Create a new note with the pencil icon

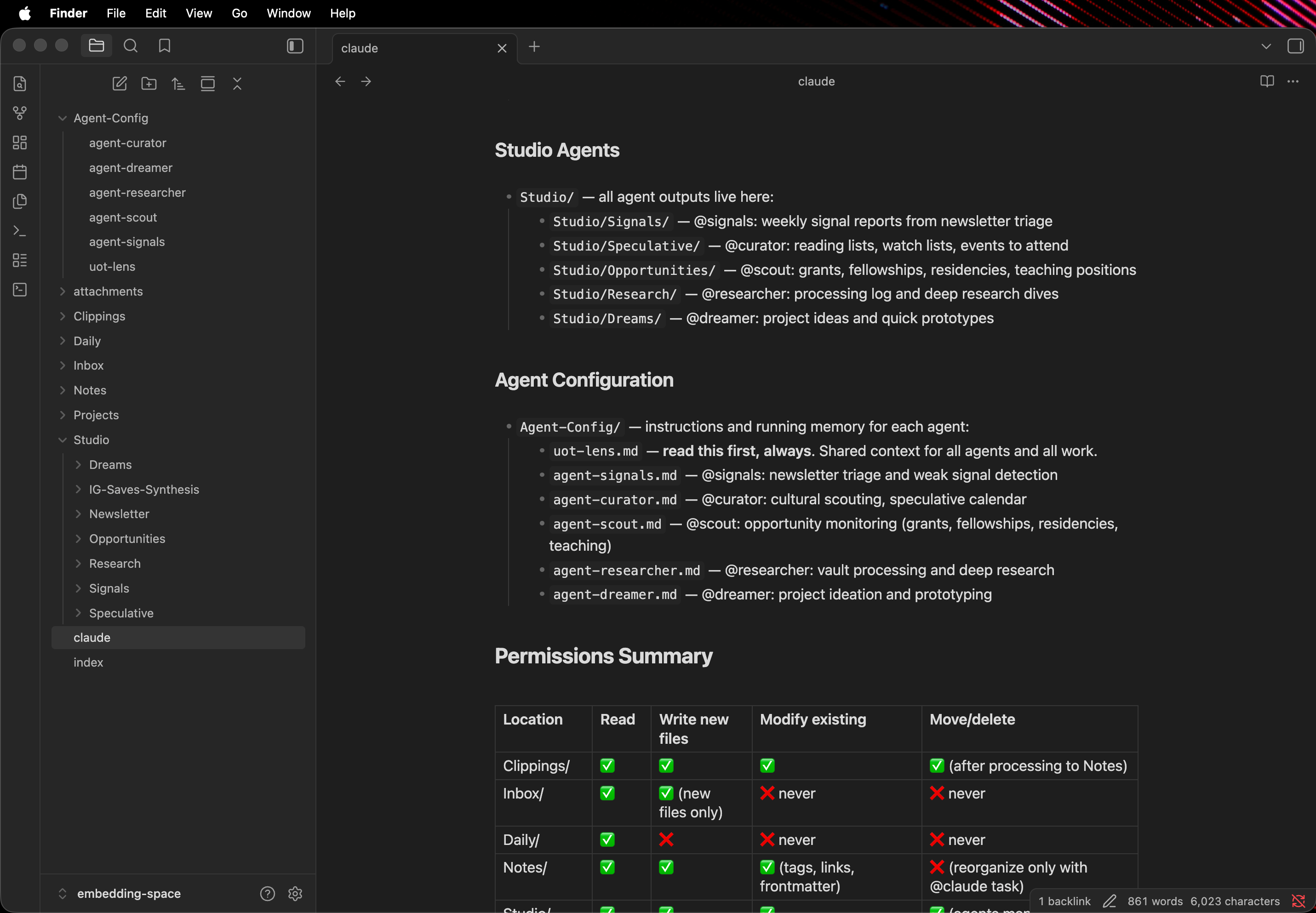[120, 84]
